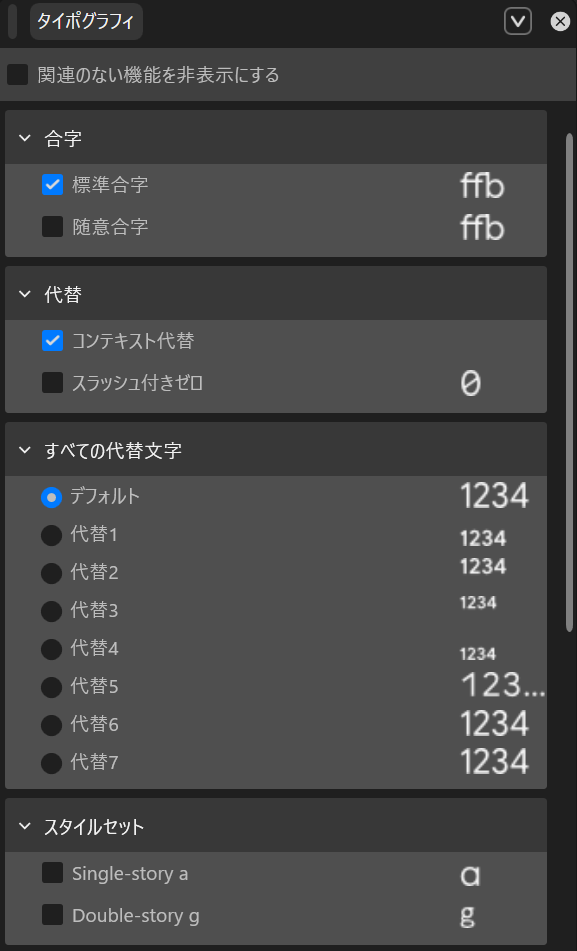The image size is (577, 951).
Task: Enable 関連のない機能を非表示にする
Action: (16, 74)
